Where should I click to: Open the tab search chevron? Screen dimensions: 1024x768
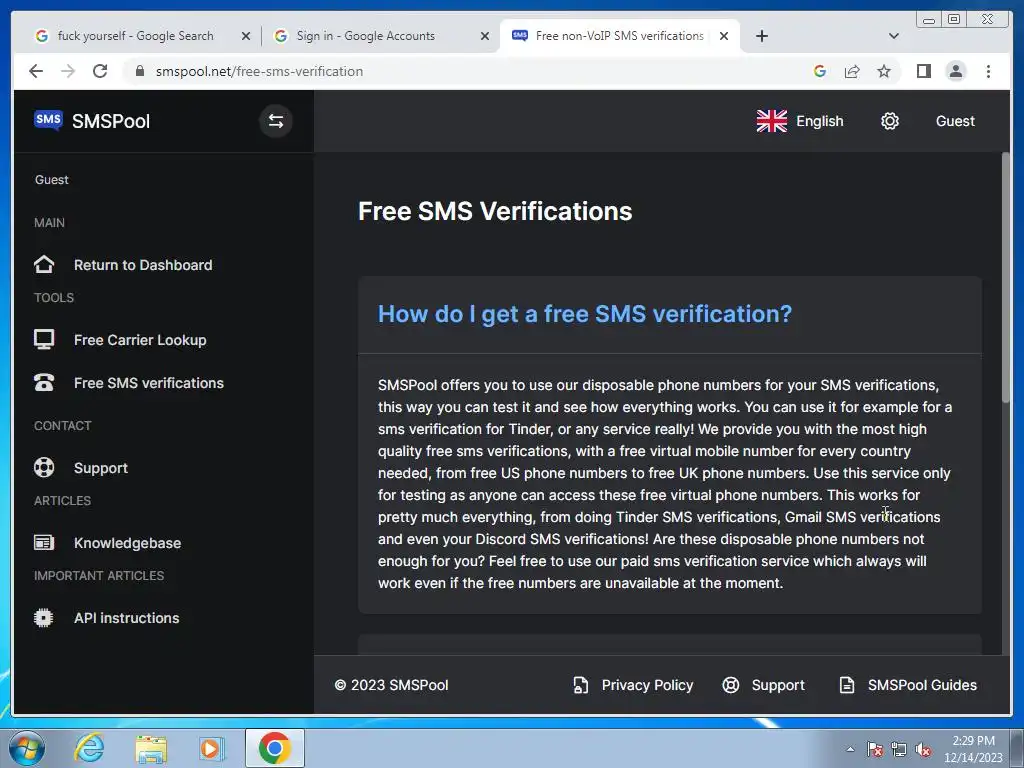coord(893,36)
